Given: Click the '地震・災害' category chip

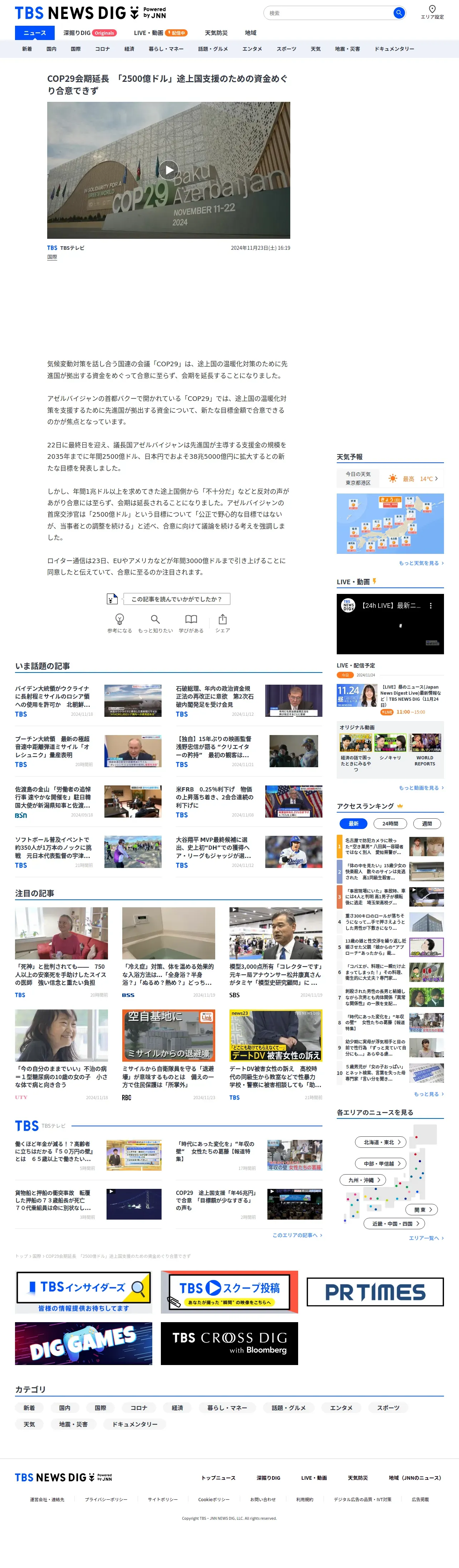Looking at the screenshot, I should click(73, 1424).
